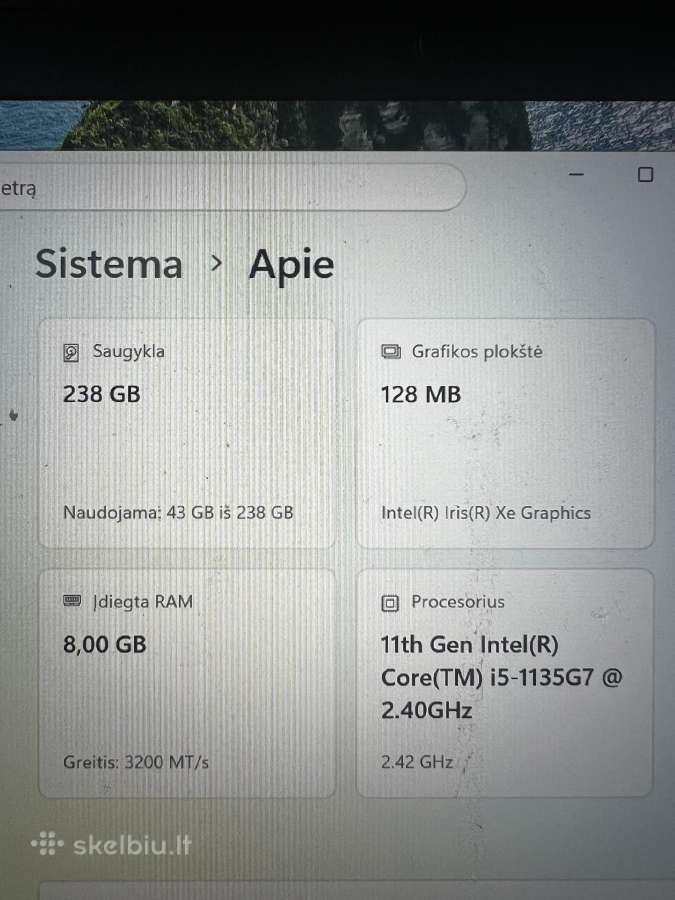Go back to Sistema in breadcrumb

[108, 264]
